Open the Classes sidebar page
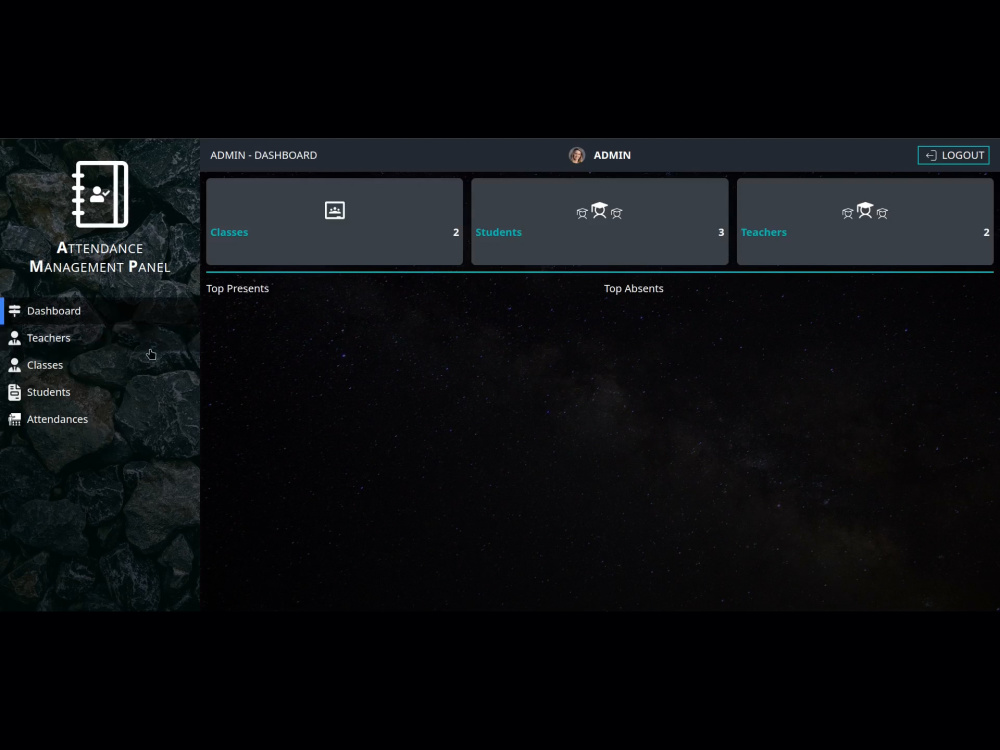The width and height of the screenshot is (1000, 750). coord(100,365)
